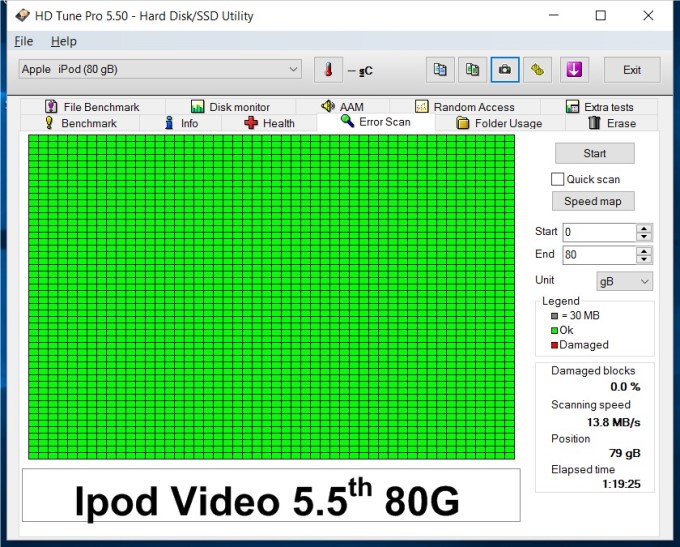680x547 pixels.
Task: Increase the Start value with up arrow
Action: pyautogui.click(x=644, y=227)
